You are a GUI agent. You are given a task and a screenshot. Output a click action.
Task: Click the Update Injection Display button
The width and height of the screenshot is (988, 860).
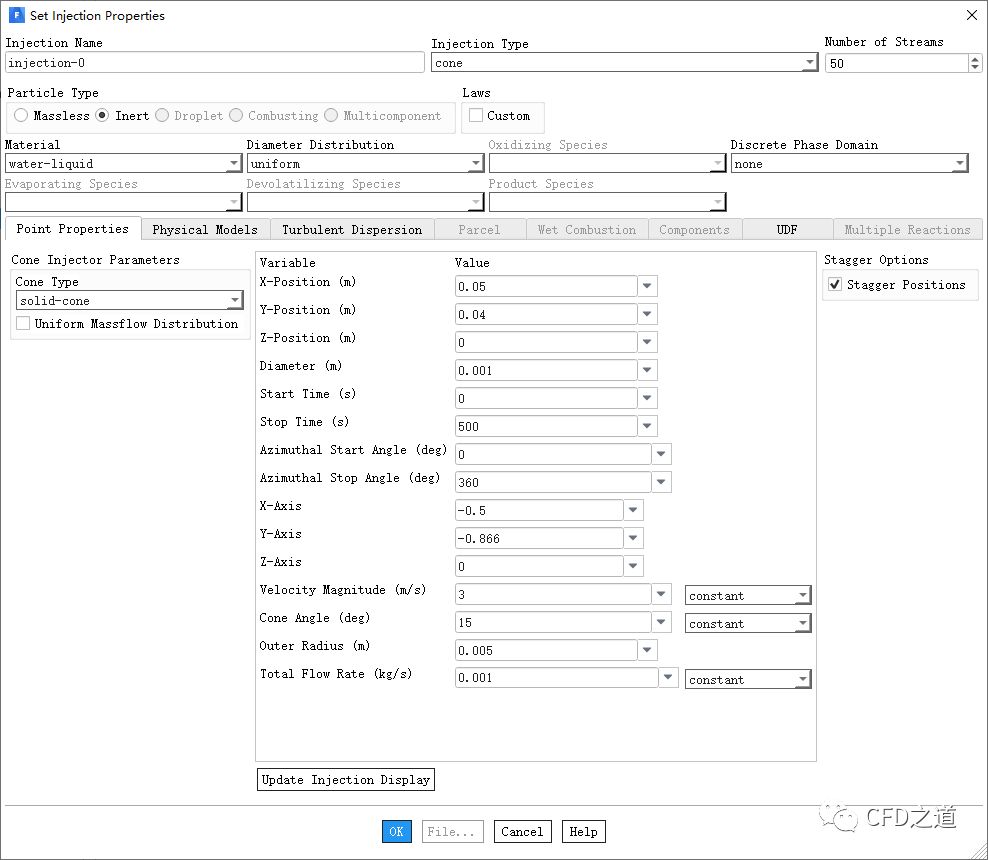pyautogui.click(x=346, y=780)
